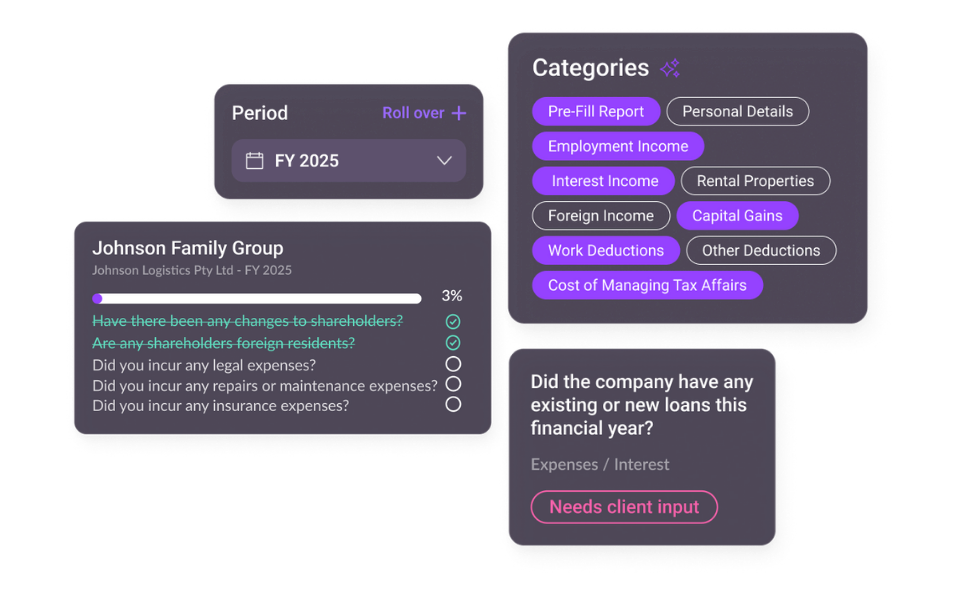Select the radio for legal expenses question
This screenshot has width=960, height=600.
point(453,364)
